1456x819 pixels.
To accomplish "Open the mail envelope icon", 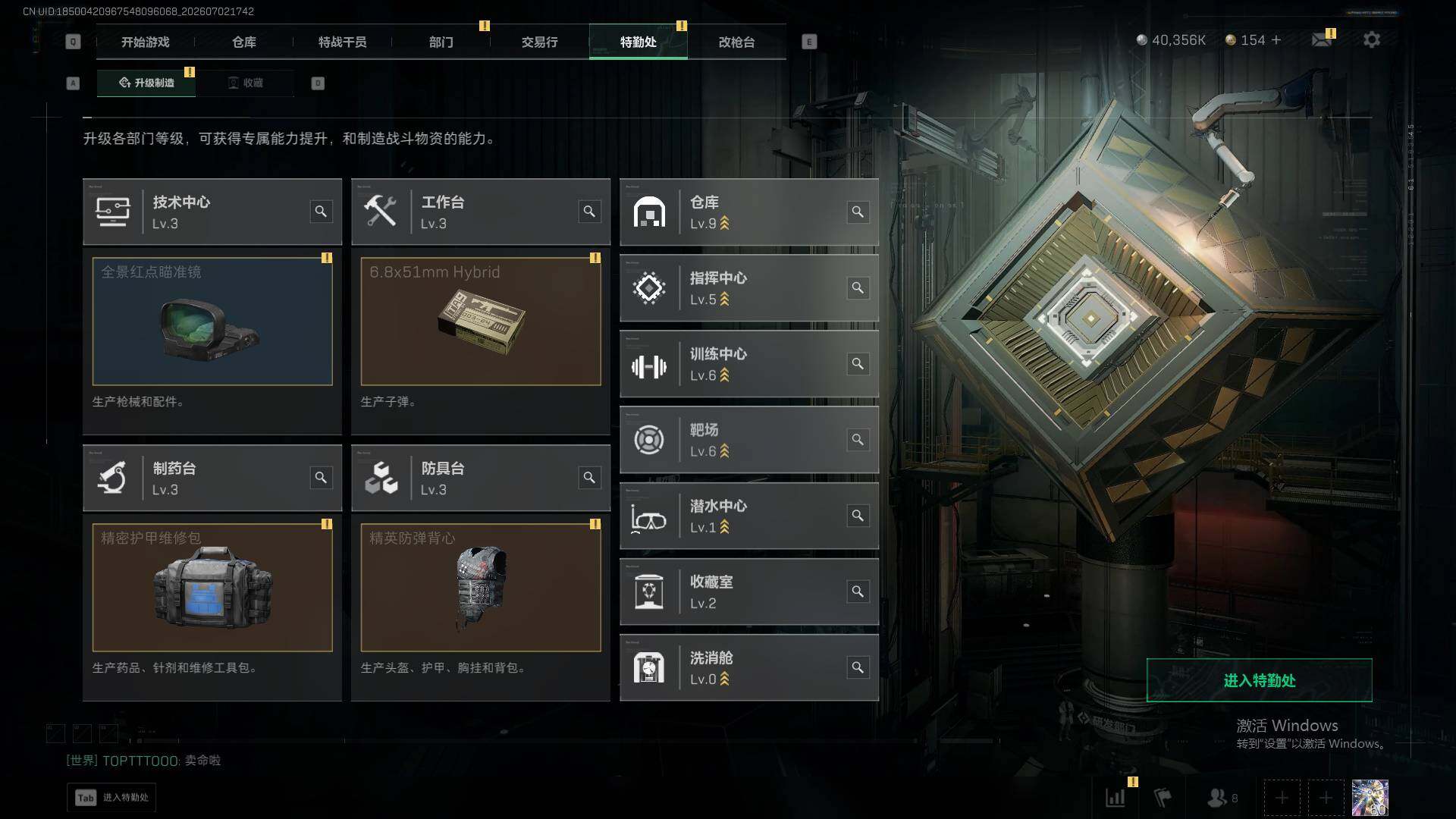I will [x=1322, y=39].
